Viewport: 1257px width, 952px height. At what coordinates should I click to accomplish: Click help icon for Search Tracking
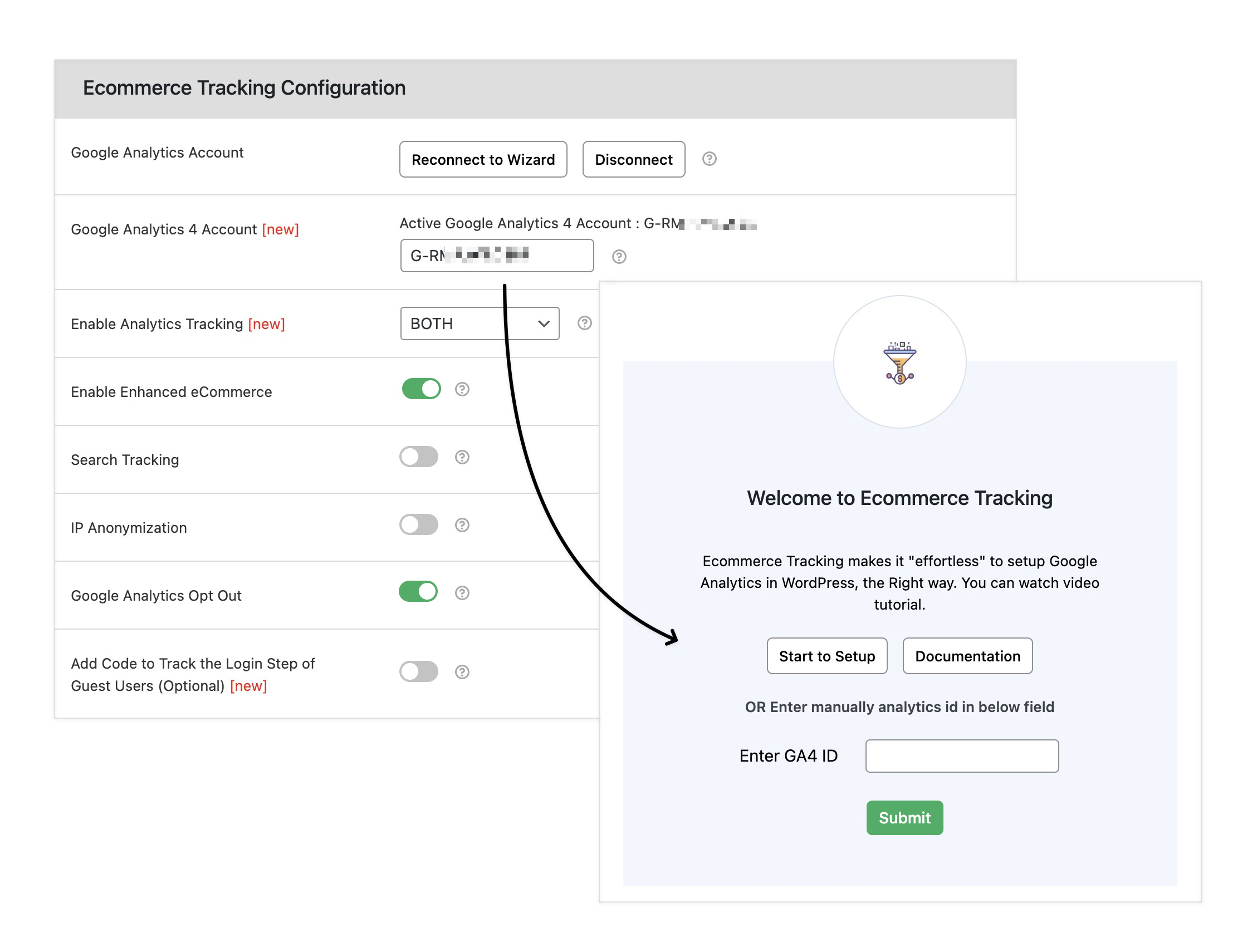click(x=462, y=457)
